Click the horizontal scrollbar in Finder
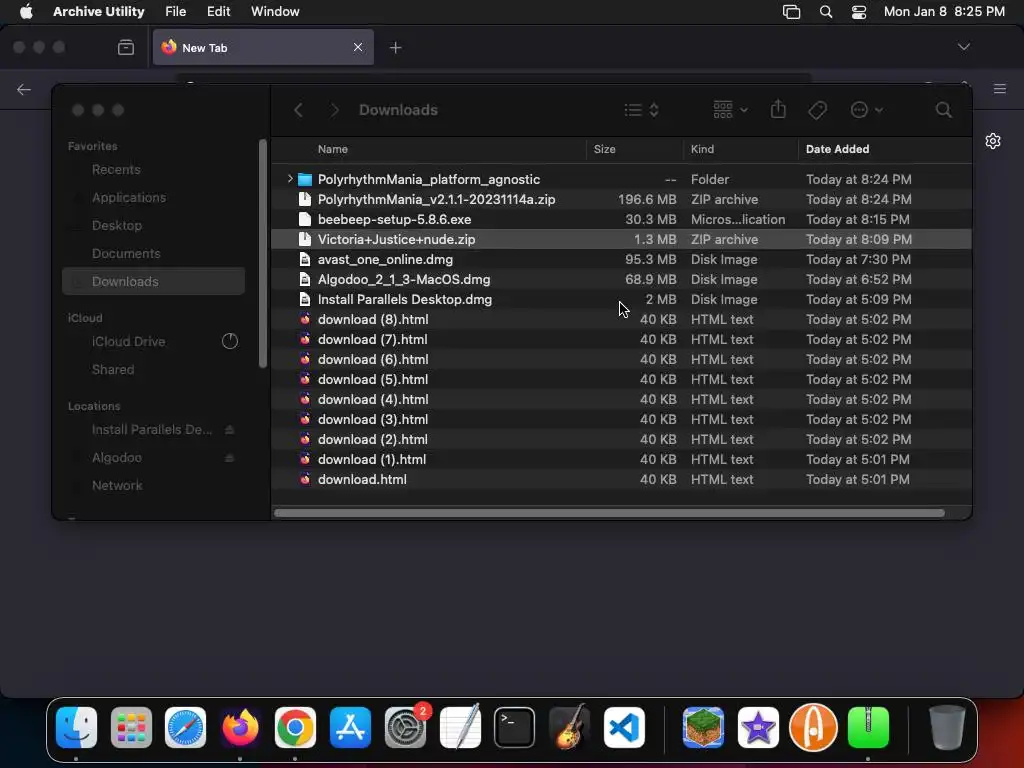 click(x=609, y=513)
